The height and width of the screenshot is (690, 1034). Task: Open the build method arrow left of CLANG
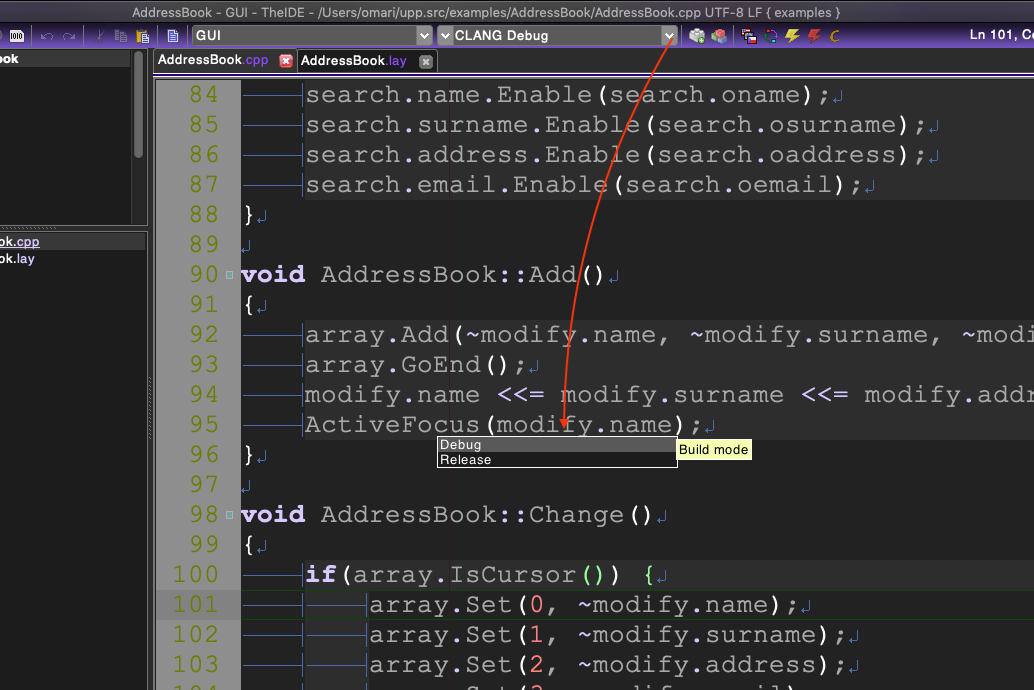click(x=445, y=36)
